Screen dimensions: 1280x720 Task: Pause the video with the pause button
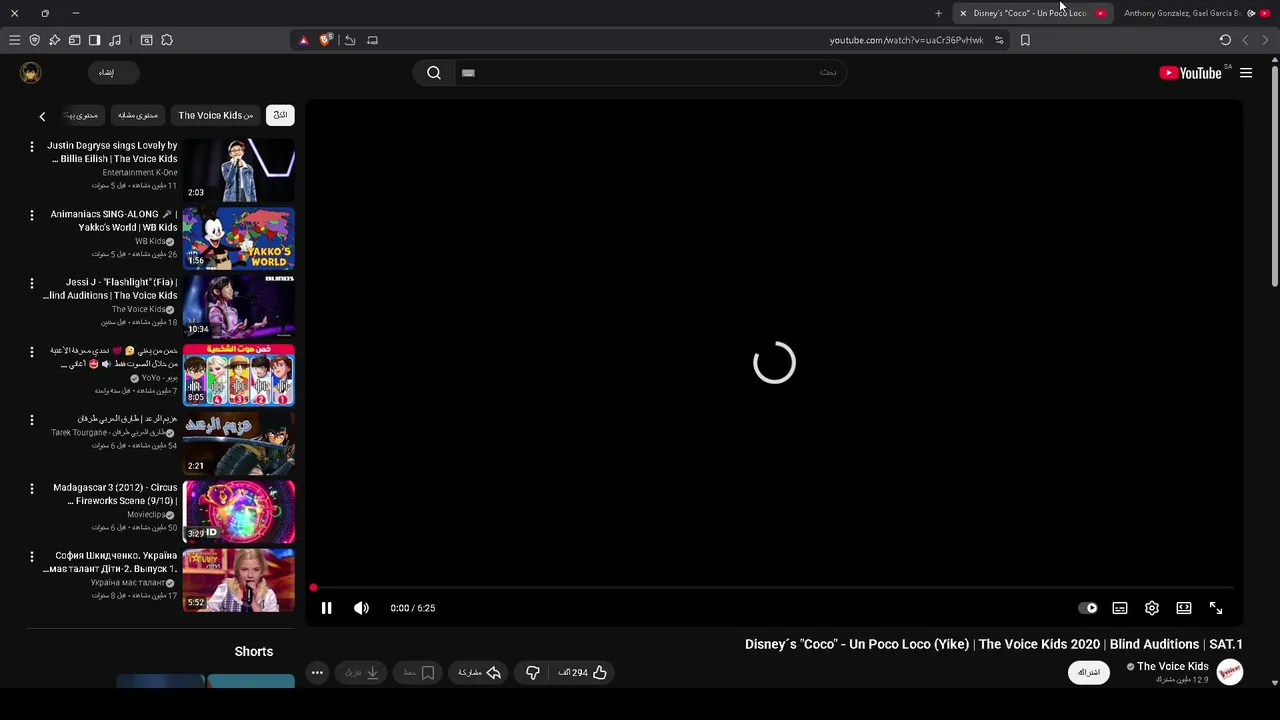point(326,608)
